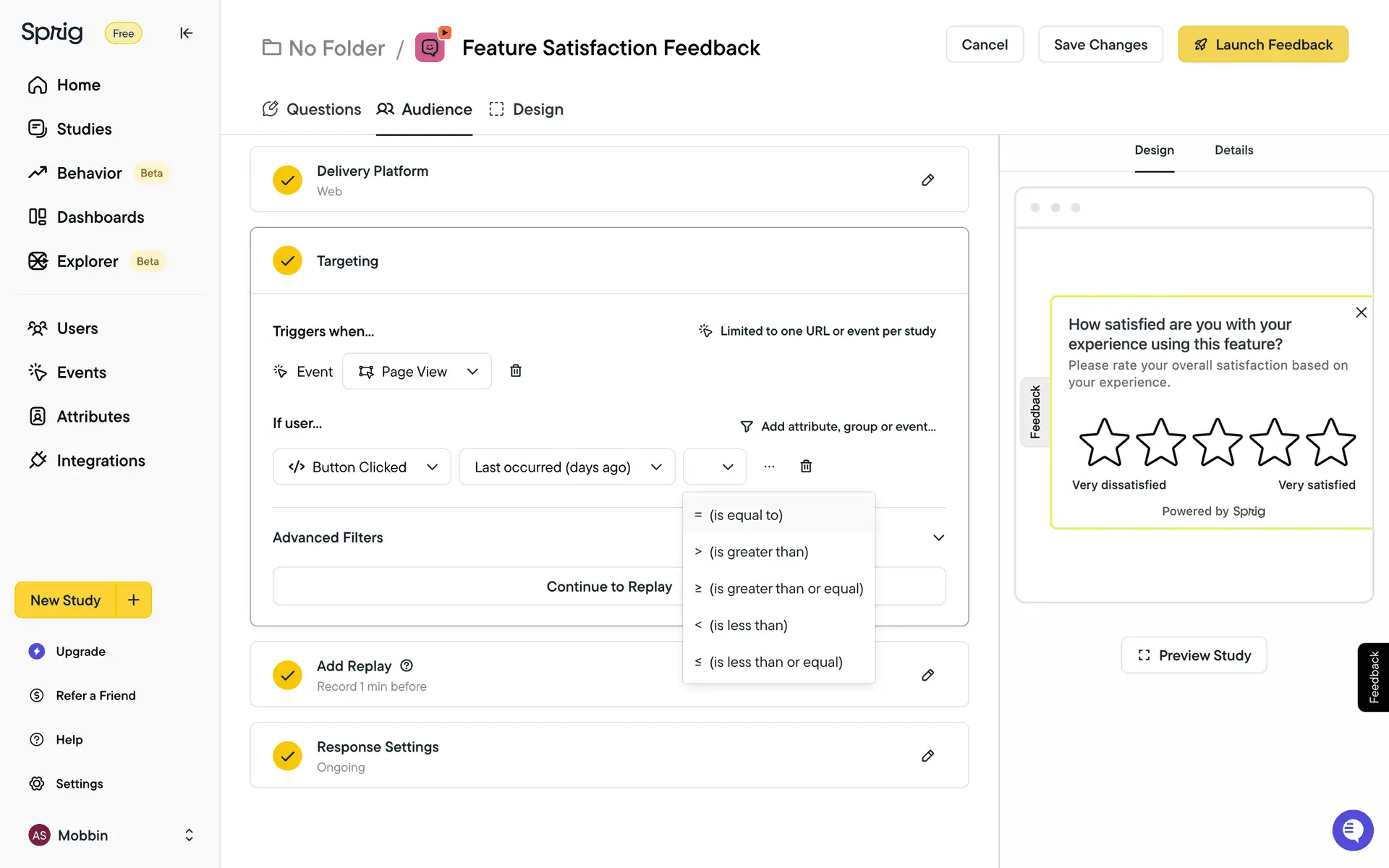
Task: Click the Launch Feedback button
Action: 1262,45
